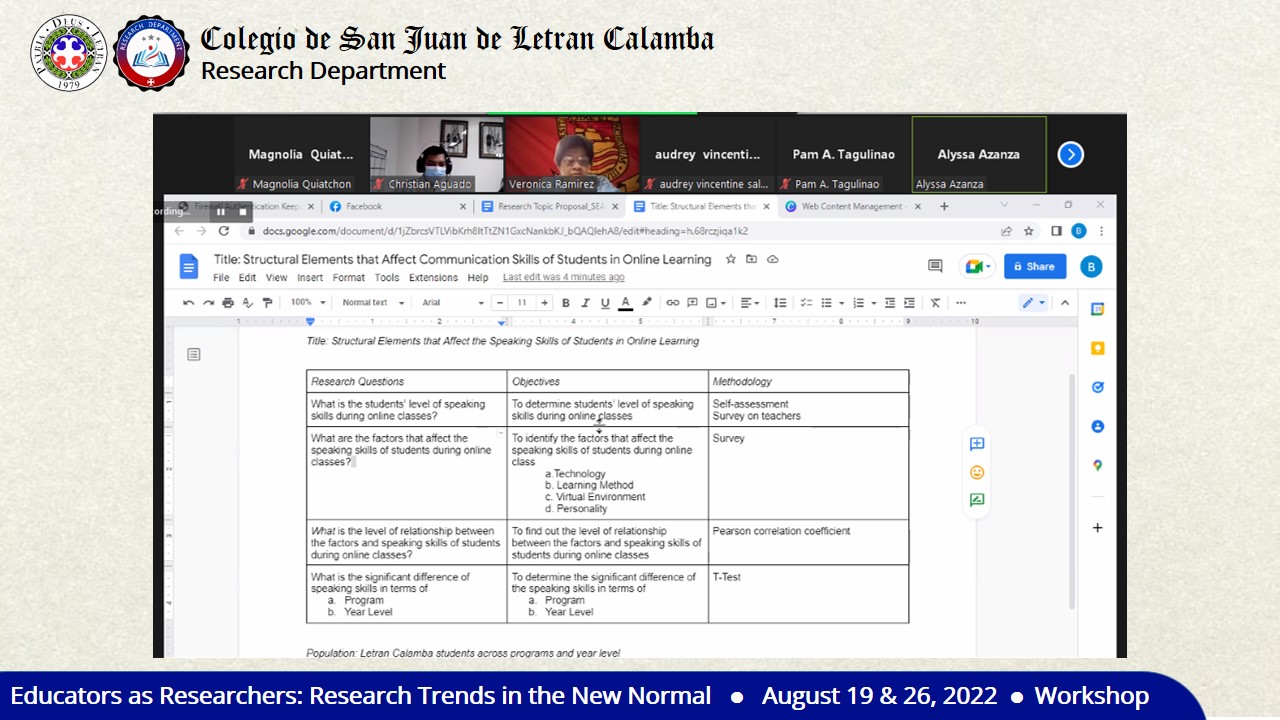Switch to the Facebook browser tab
Viewport: 1280px width, 720px height.
tap(364, 207)
